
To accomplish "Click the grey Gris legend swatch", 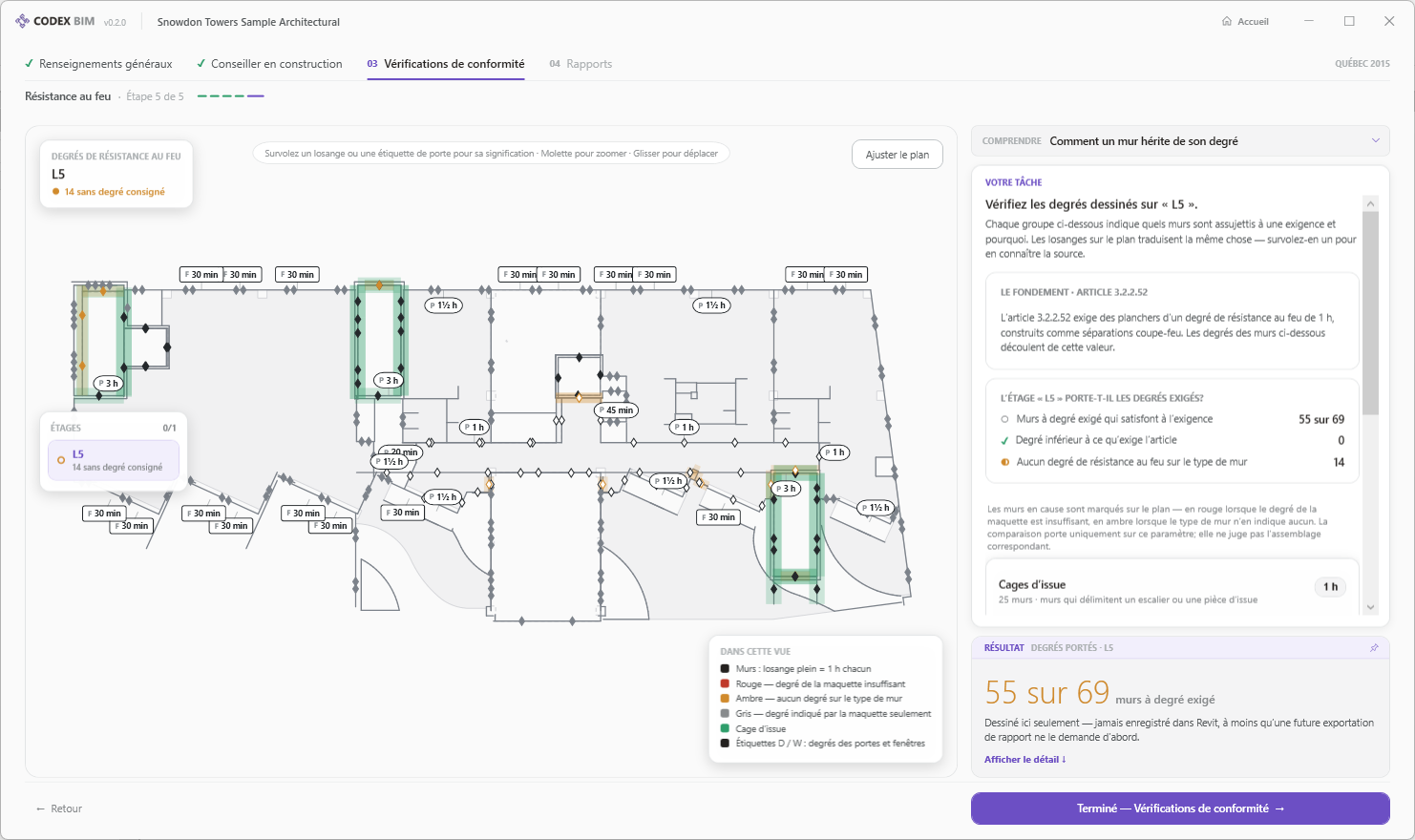I will 725,714.
